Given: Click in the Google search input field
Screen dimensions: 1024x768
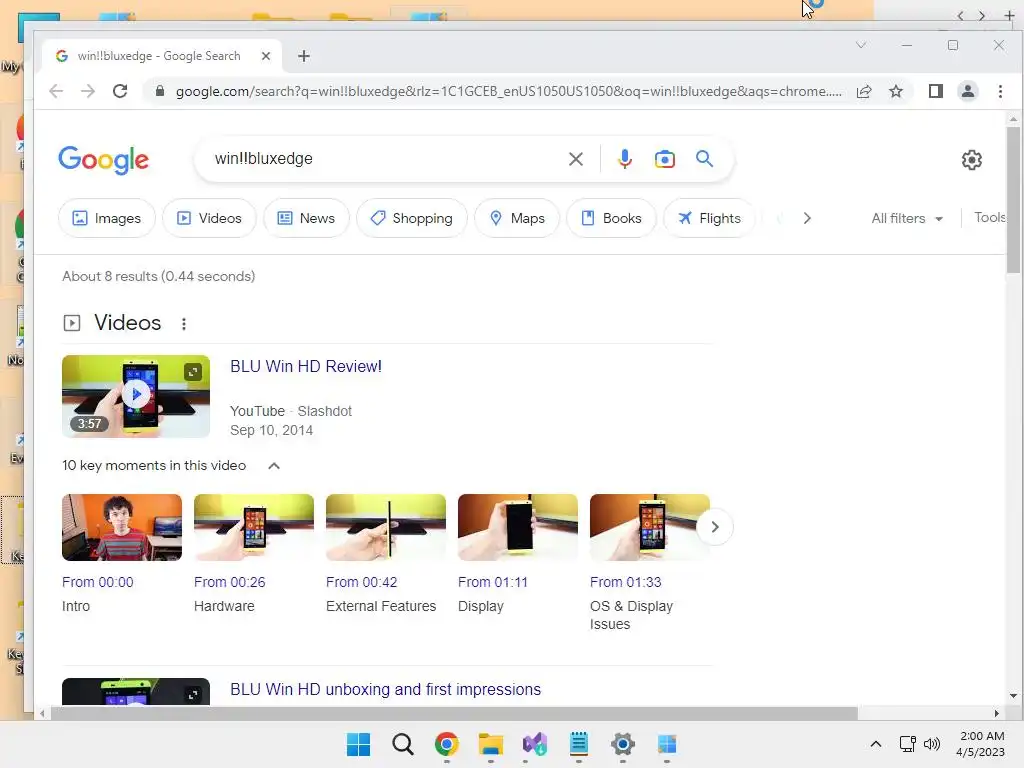Looking at the screenshot, I should [x=385, y=159].
